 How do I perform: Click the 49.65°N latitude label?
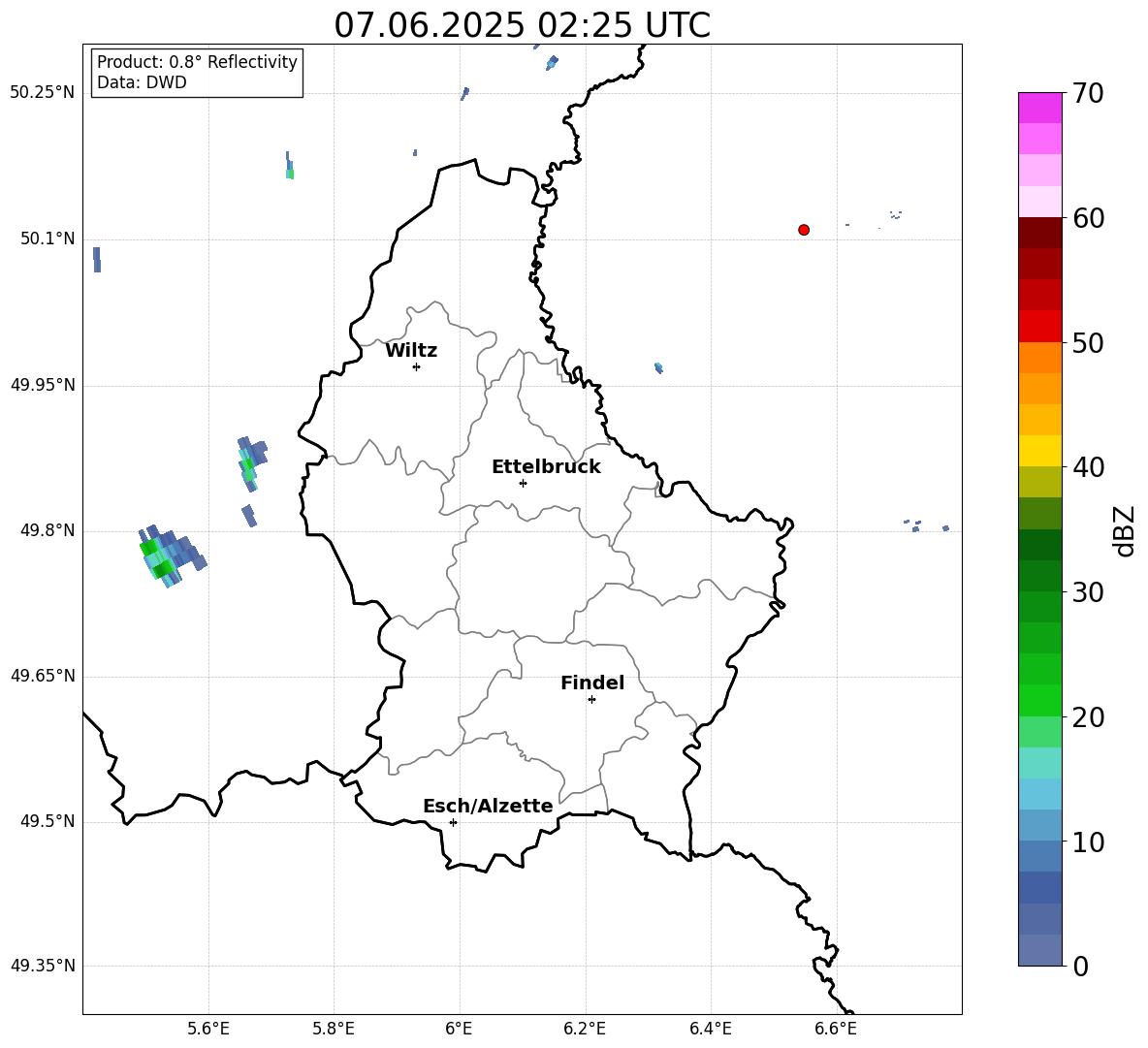(x=42, y=676)
